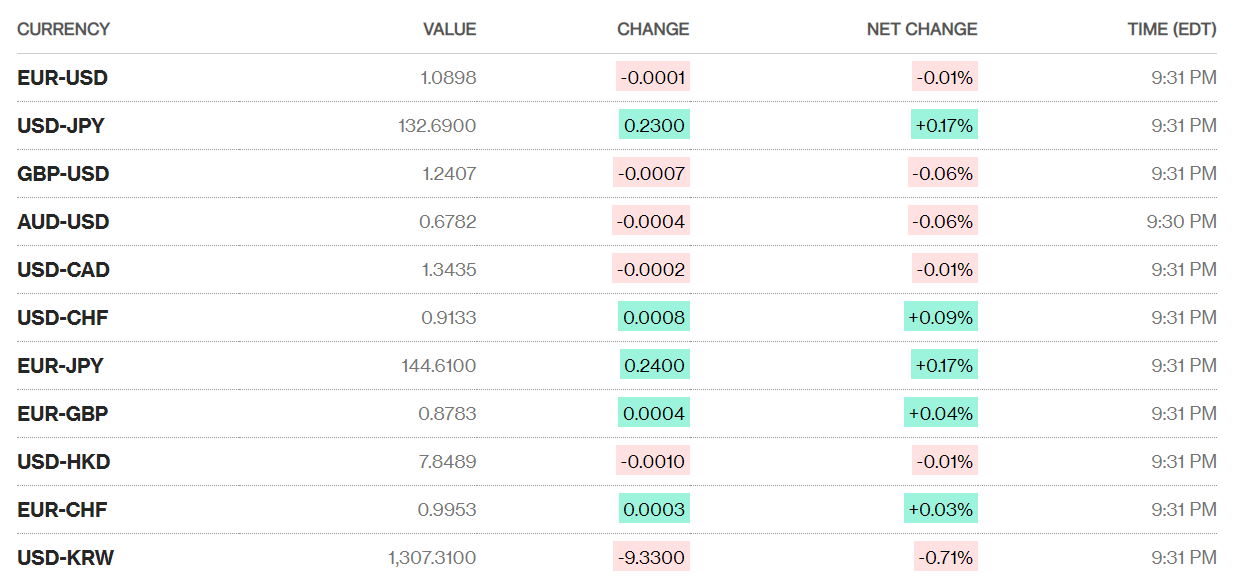Select the TIME (EDT) column header
1247x577 pixels.
tap(1172, 30)
